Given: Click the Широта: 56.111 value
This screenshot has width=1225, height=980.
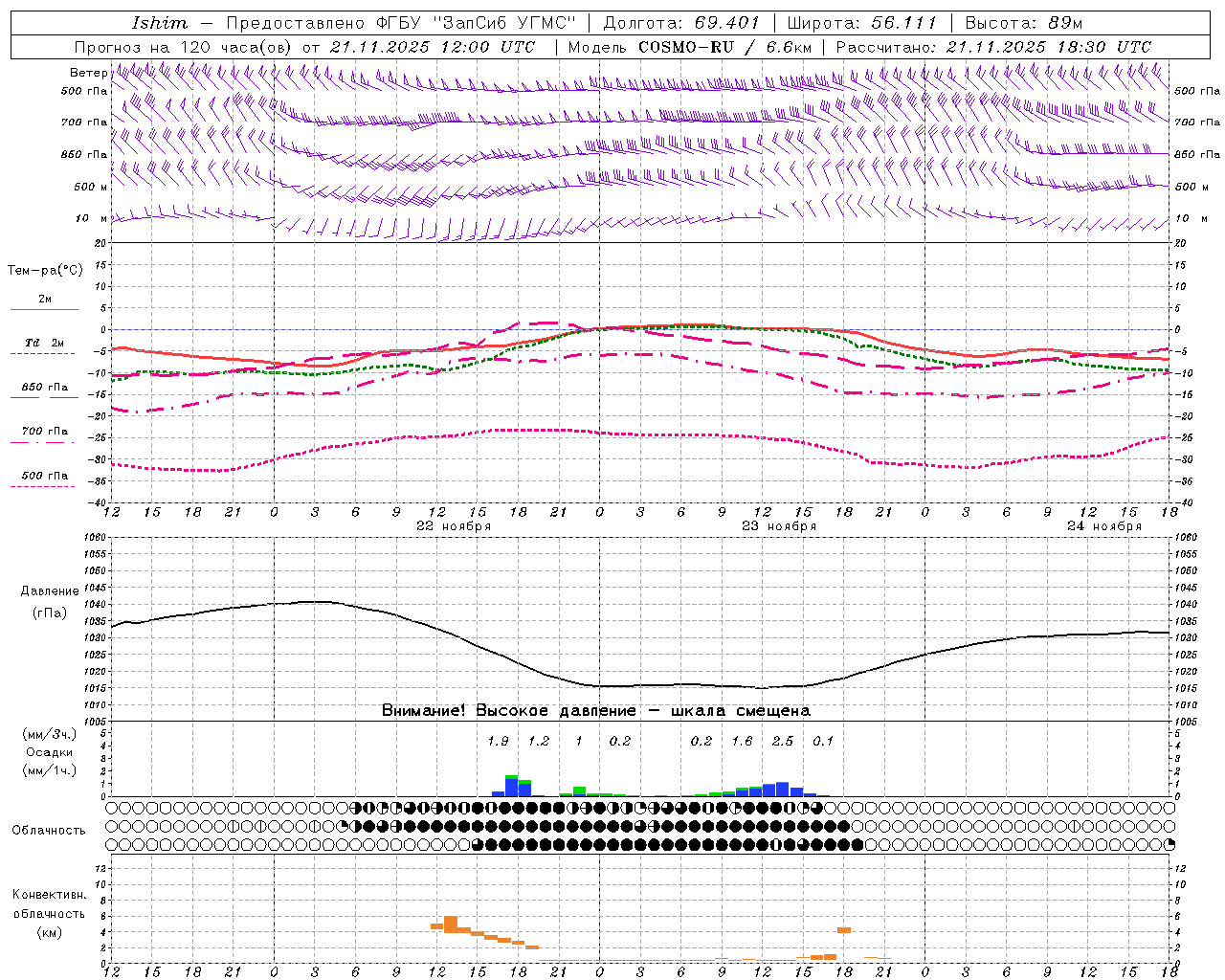Looking at the screenshot, I should (861, 22).
